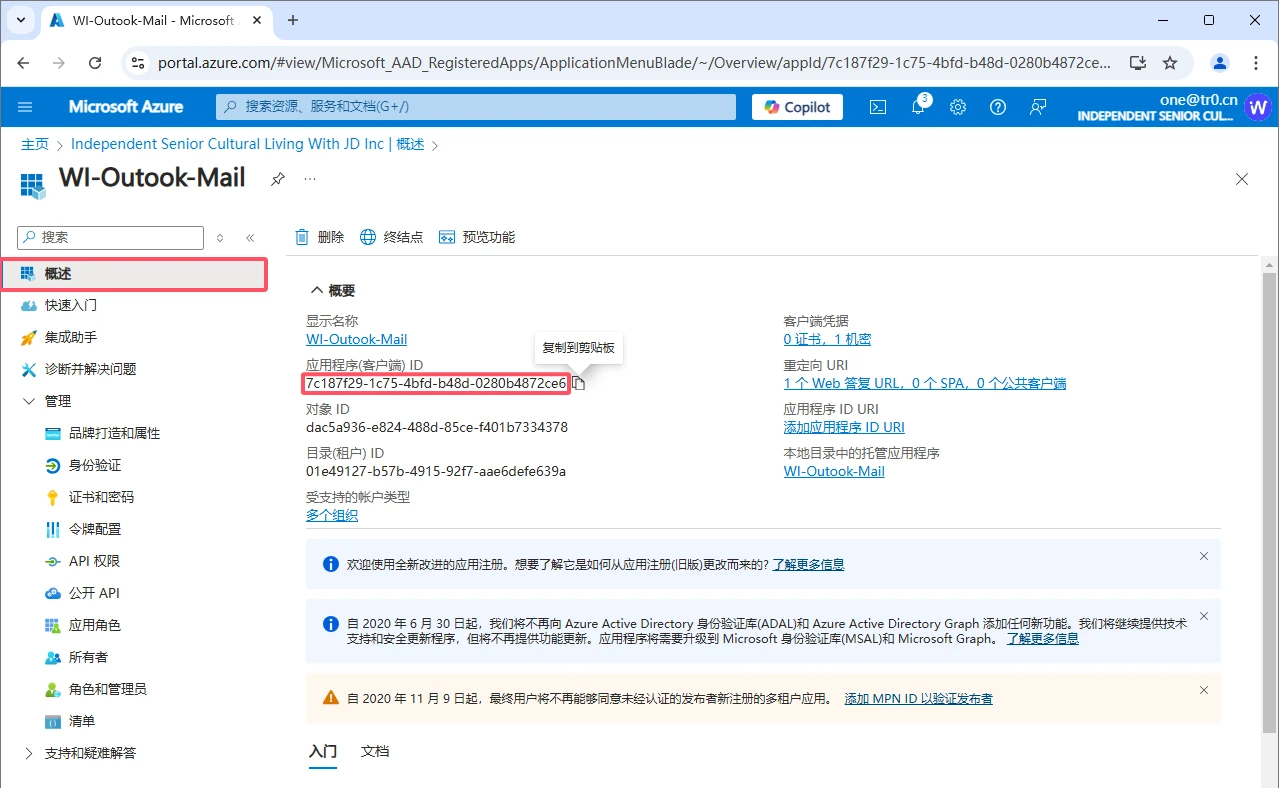Expand 支持和疑难解答 in the sidebar
Screen dimensions: 1279x788
(x=28, y=753)
